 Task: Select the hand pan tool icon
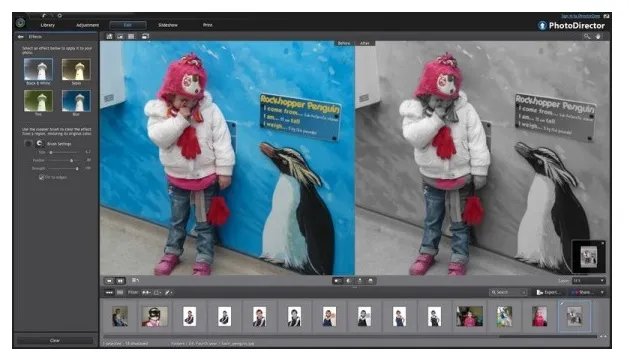point(598,36)
